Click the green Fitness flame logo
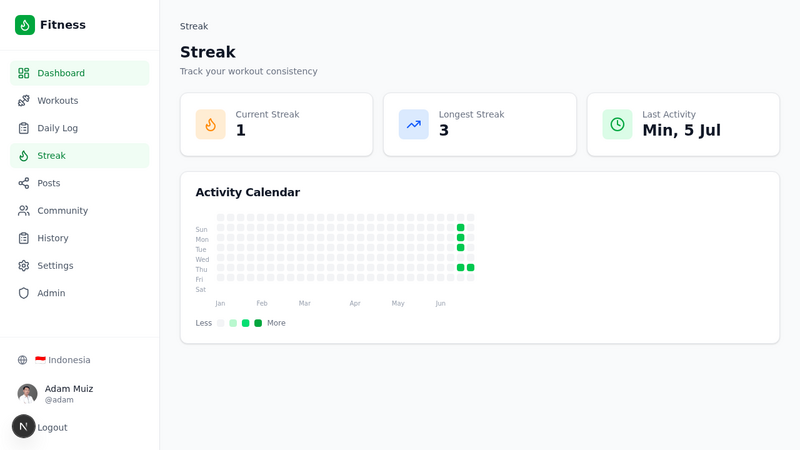 click(x=24, y=25)
